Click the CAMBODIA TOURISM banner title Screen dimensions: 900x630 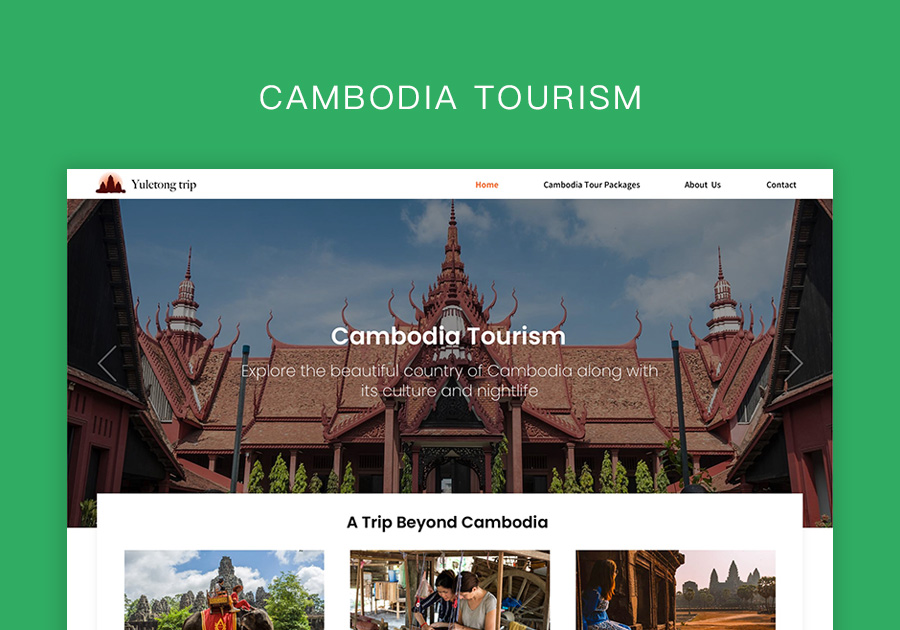[451, 98]
